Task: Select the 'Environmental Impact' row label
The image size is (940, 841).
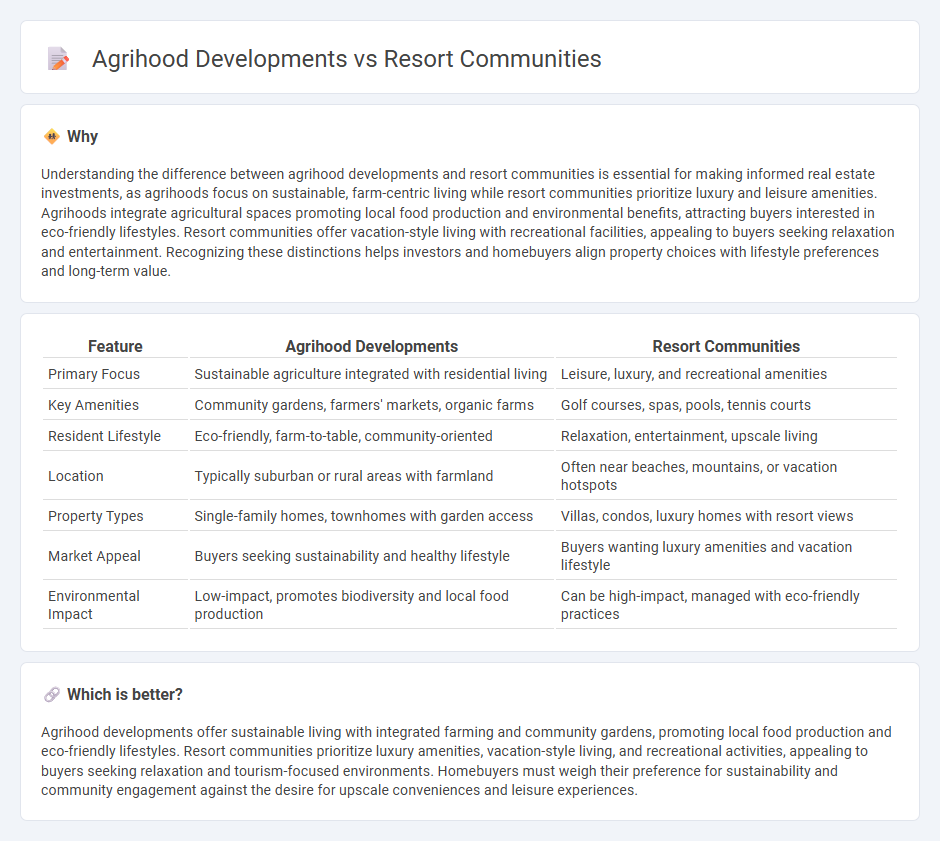Action: [94, 605]
